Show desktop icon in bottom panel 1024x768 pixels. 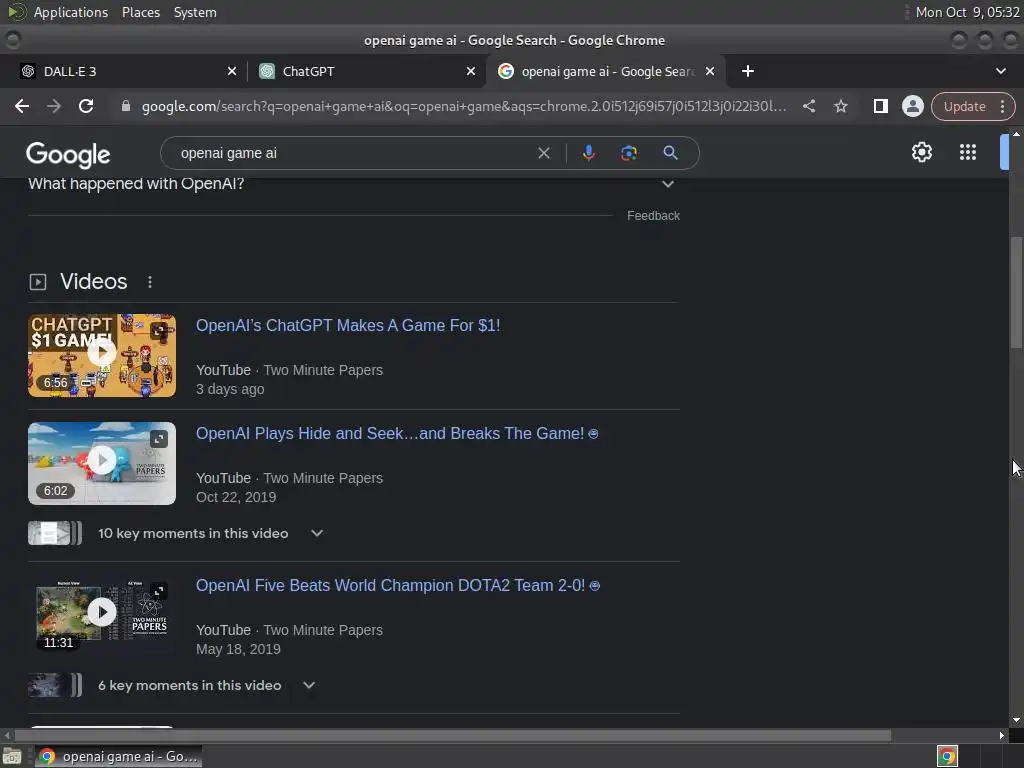pos(12,756)
